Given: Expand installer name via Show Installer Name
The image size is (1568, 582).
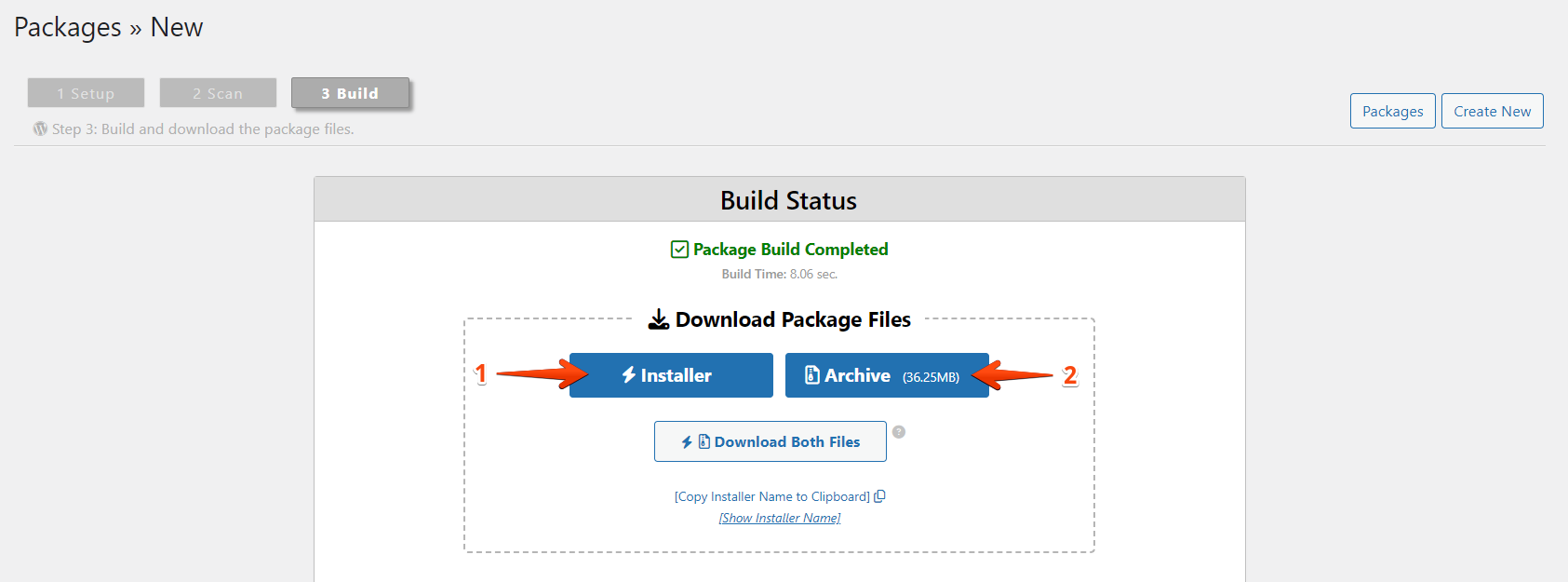Looking at the screenshot, I should coord(779,518).
